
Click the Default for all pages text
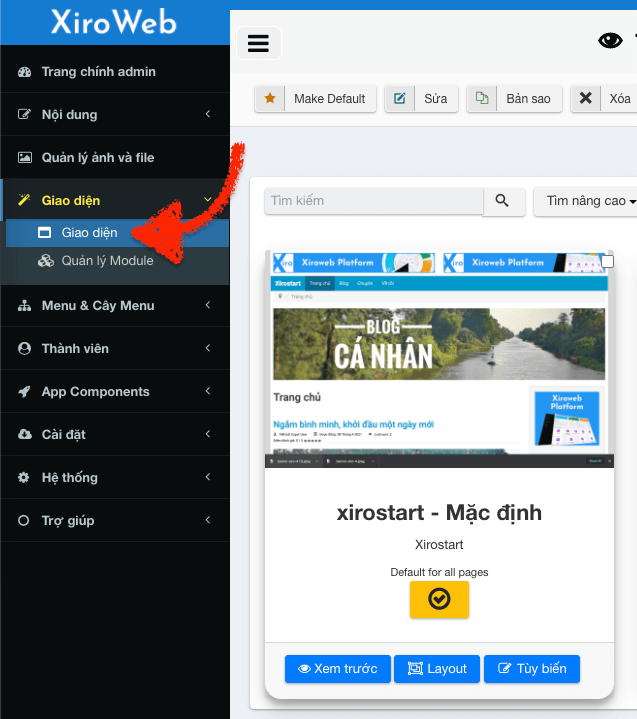click(439, 572)
